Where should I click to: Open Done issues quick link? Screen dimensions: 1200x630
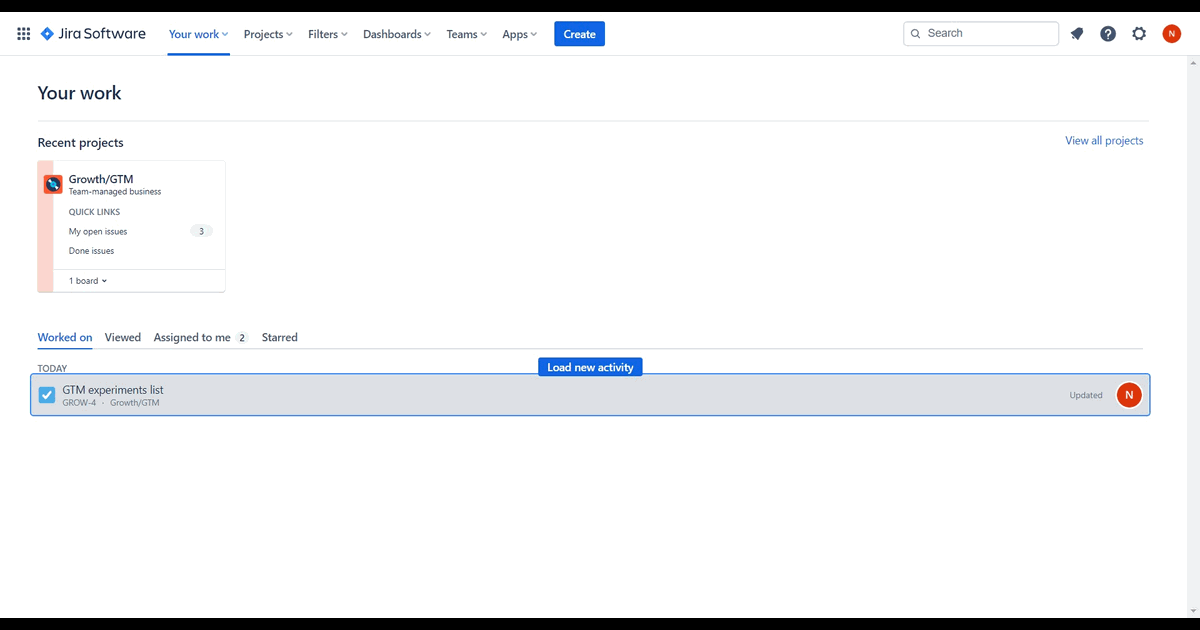[91, 251]
